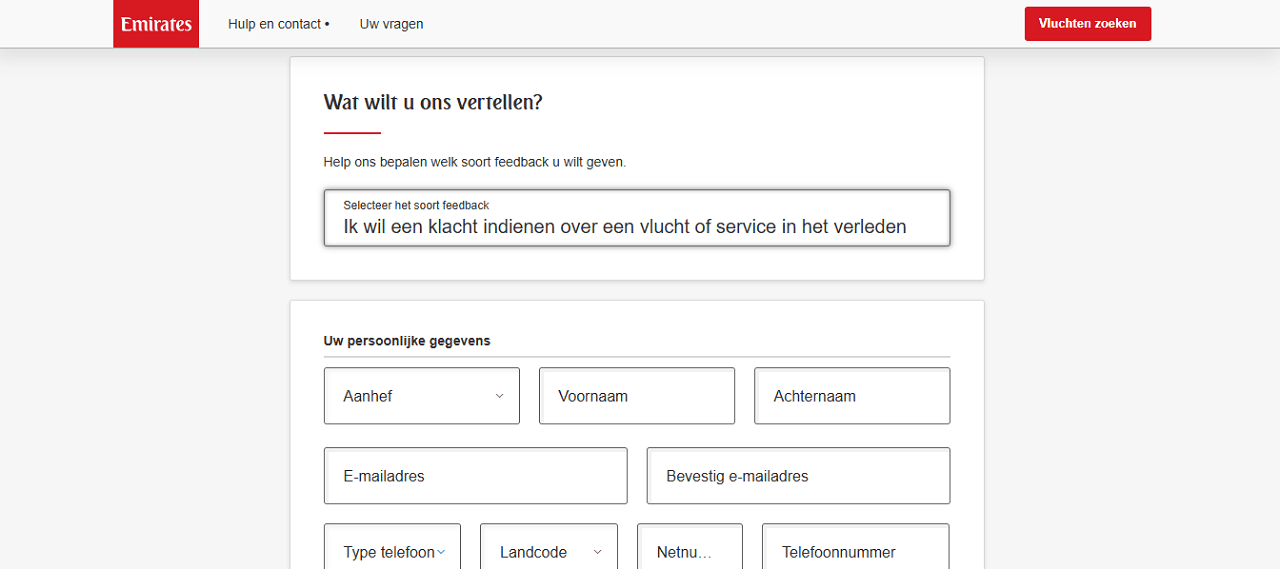Open the Selecteer het soort feedback dropdown
Screen dimensions: 1280x569
click(637, 218)
